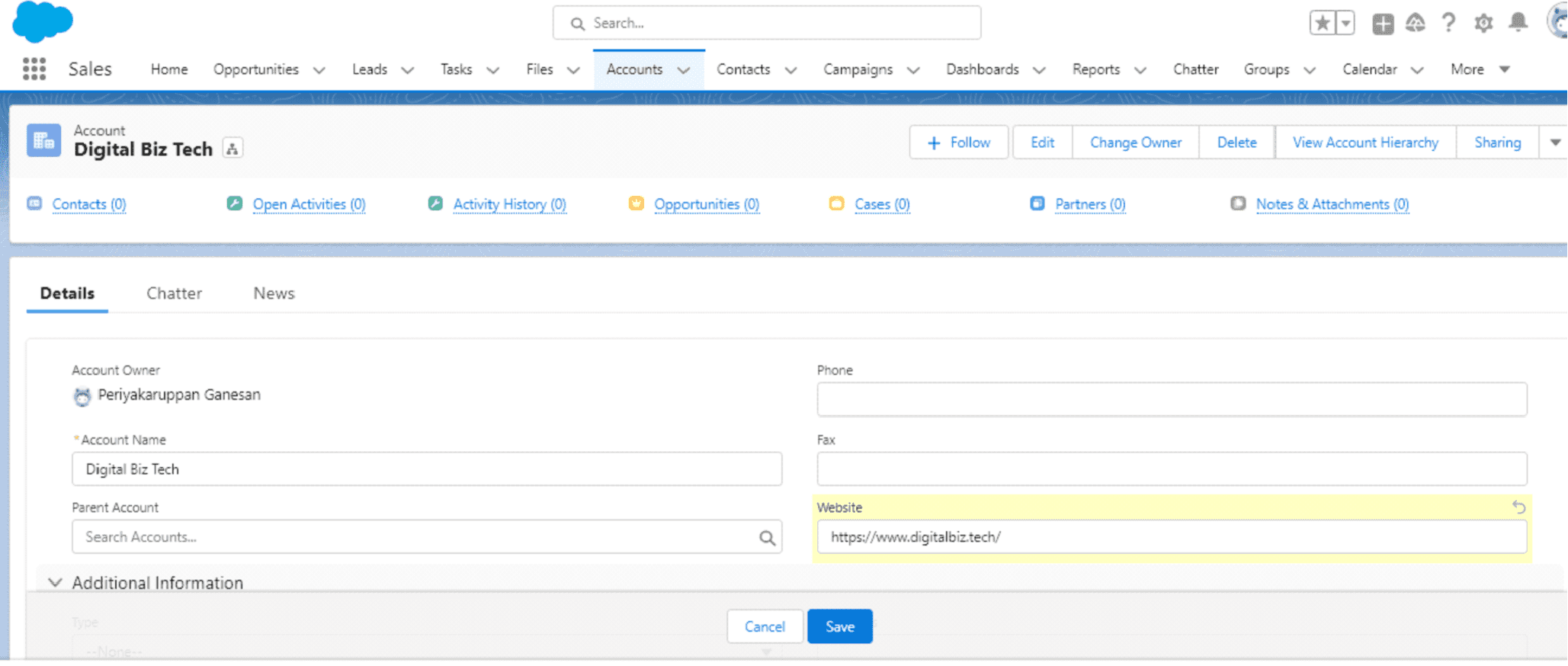Viewport: 1568px width, 666px height.
Task: Click the Salesforce cloud logo
Action: [43, 21]
